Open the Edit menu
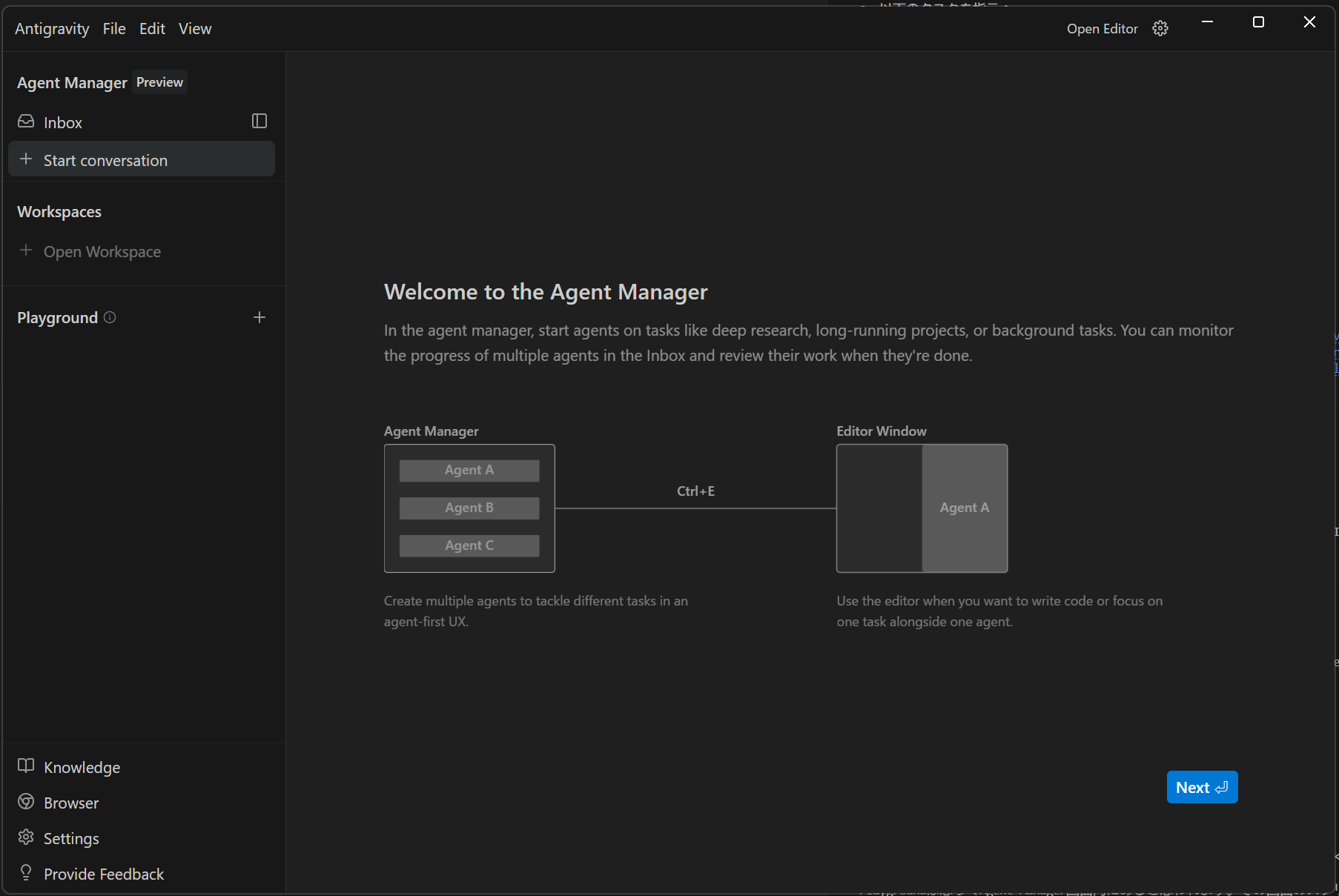1339x896 pixels. coord(152,28)
